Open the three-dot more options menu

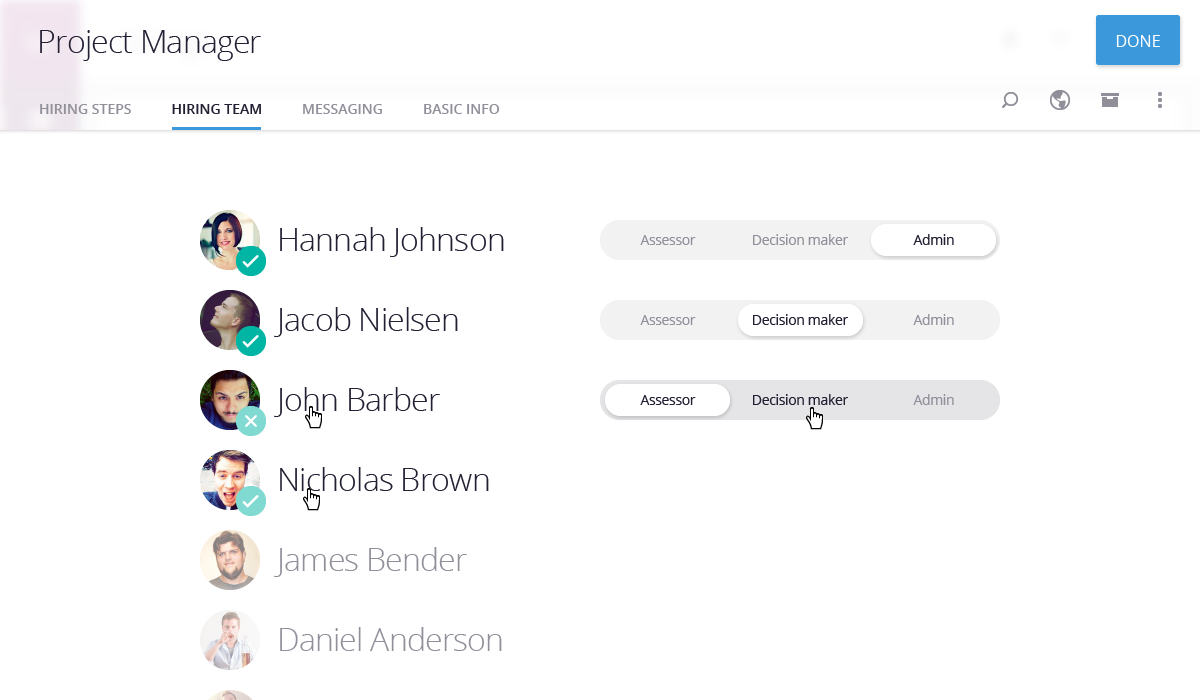(x=1160, y=100)
